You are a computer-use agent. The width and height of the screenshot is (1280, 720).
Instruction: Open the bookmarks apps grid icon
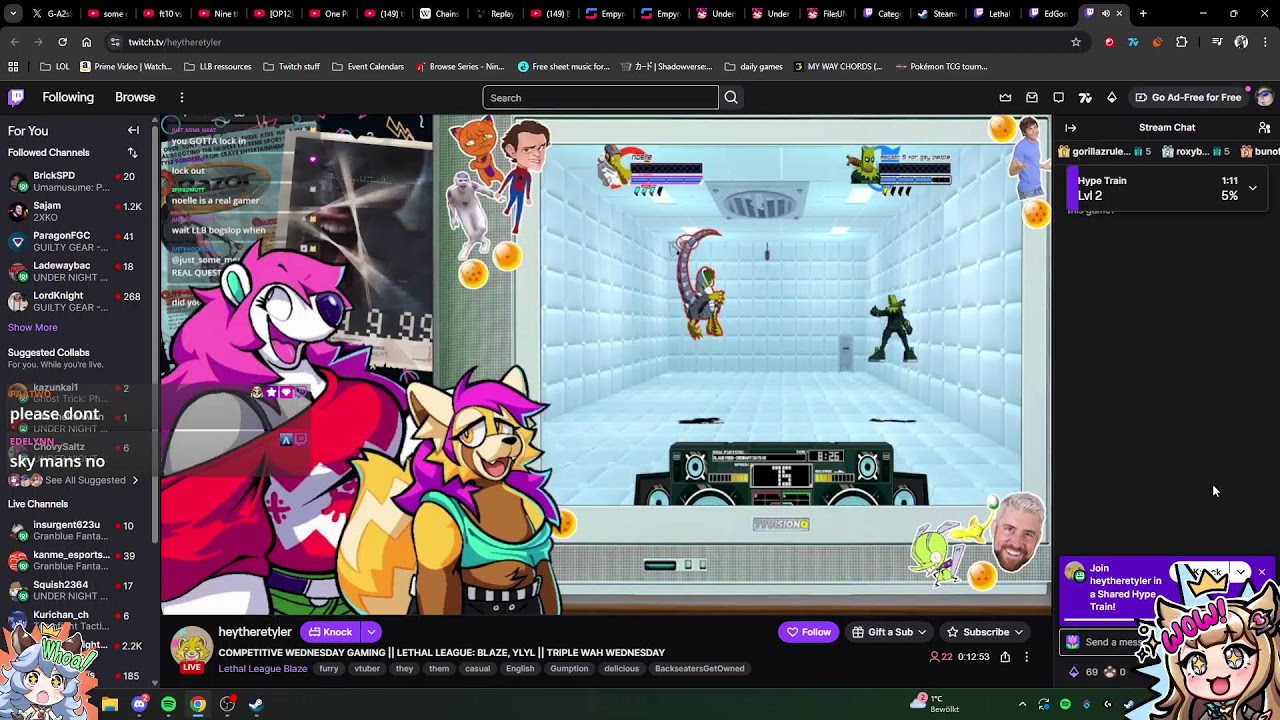click(13, 67)
